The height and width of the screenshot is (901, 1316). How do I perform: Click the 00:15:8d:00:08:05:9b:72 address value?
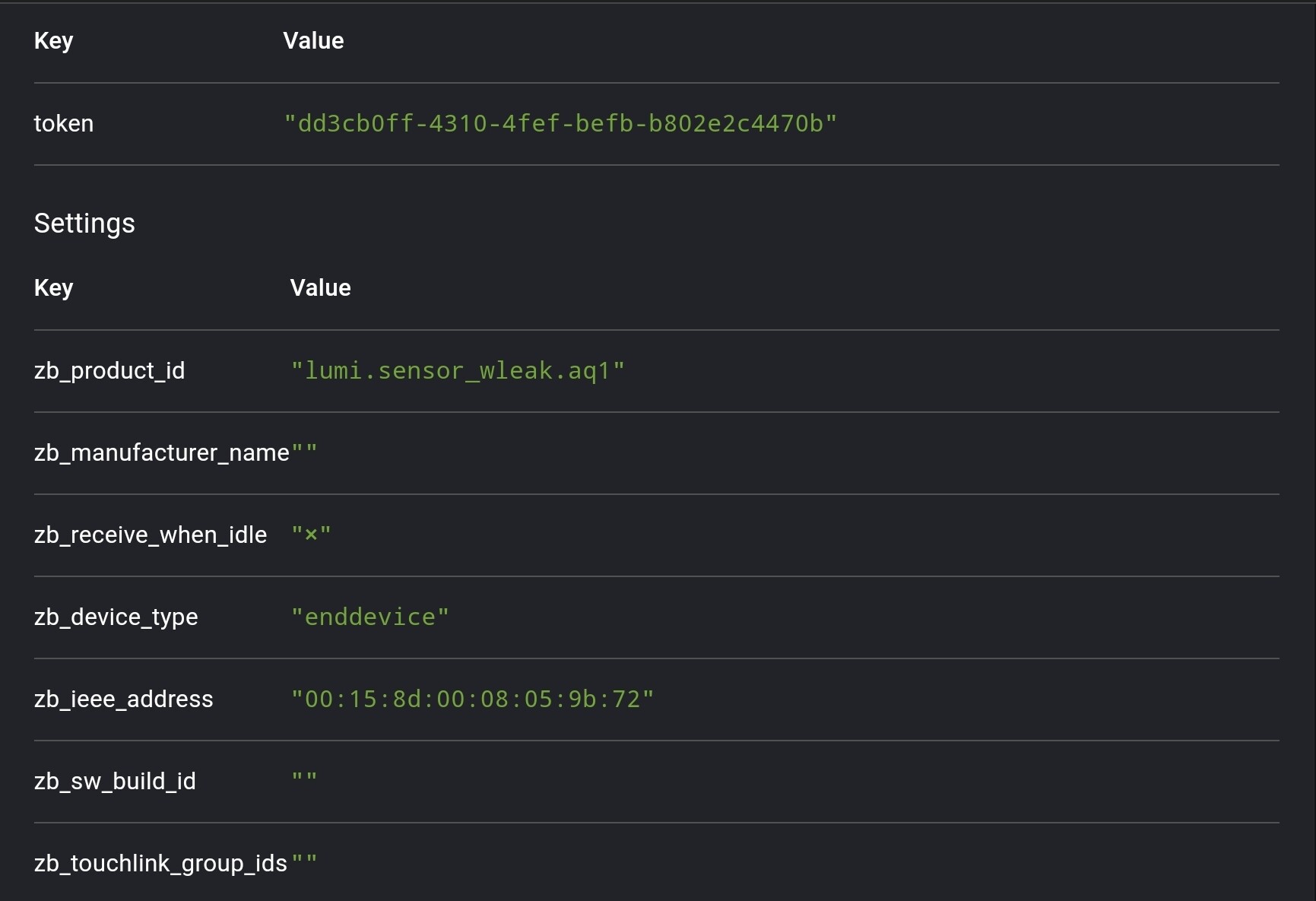pyautogui.click(x=472, y=699)
